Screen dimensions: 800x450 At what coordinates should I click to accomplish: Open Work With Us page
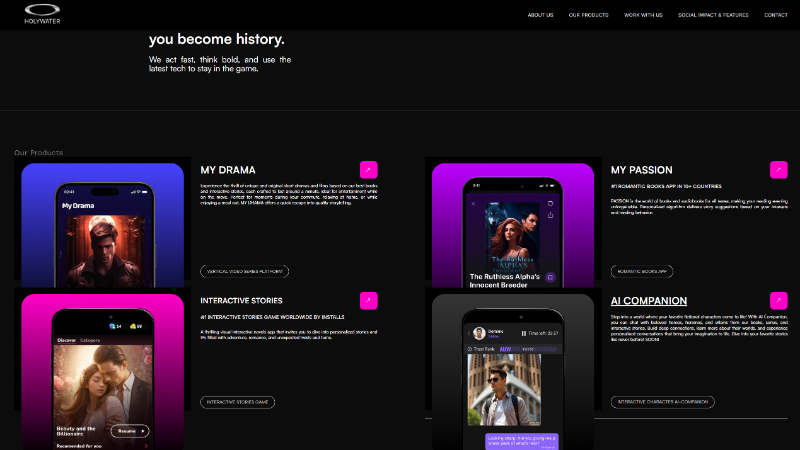coord(643,15)
